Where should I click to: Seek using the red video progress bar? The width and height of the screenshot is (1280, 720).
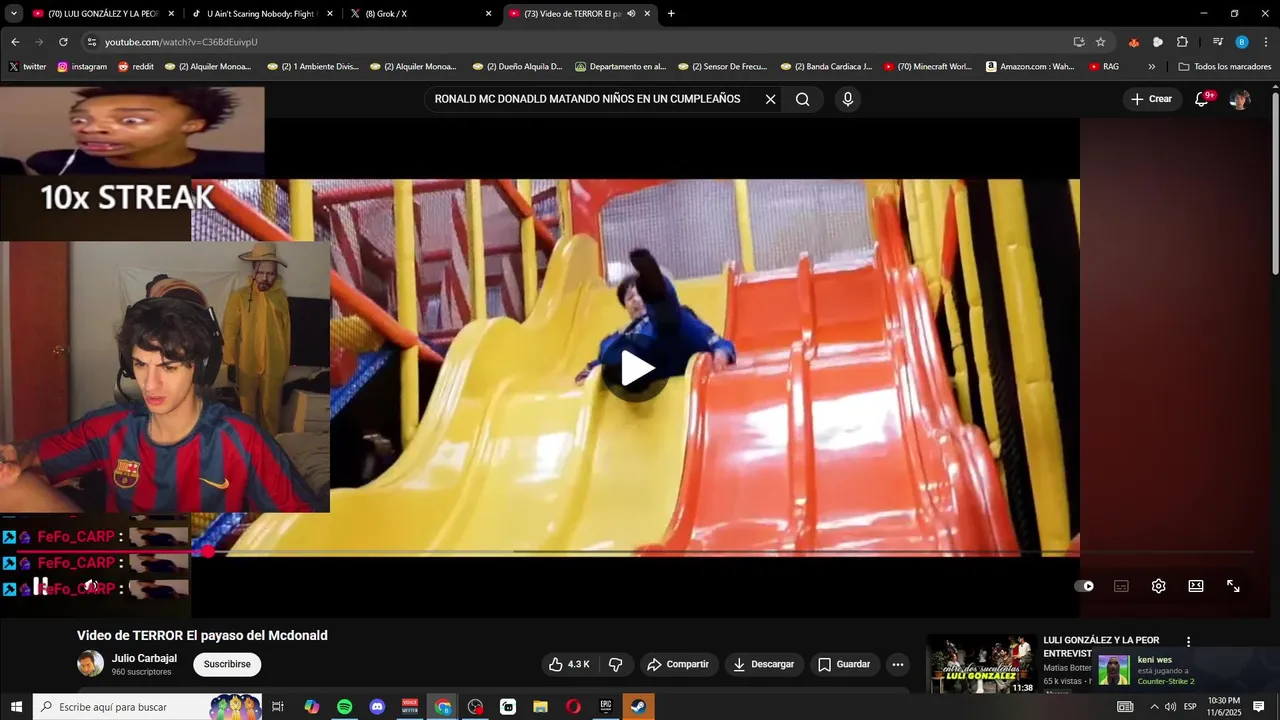[x=635, y=551]
